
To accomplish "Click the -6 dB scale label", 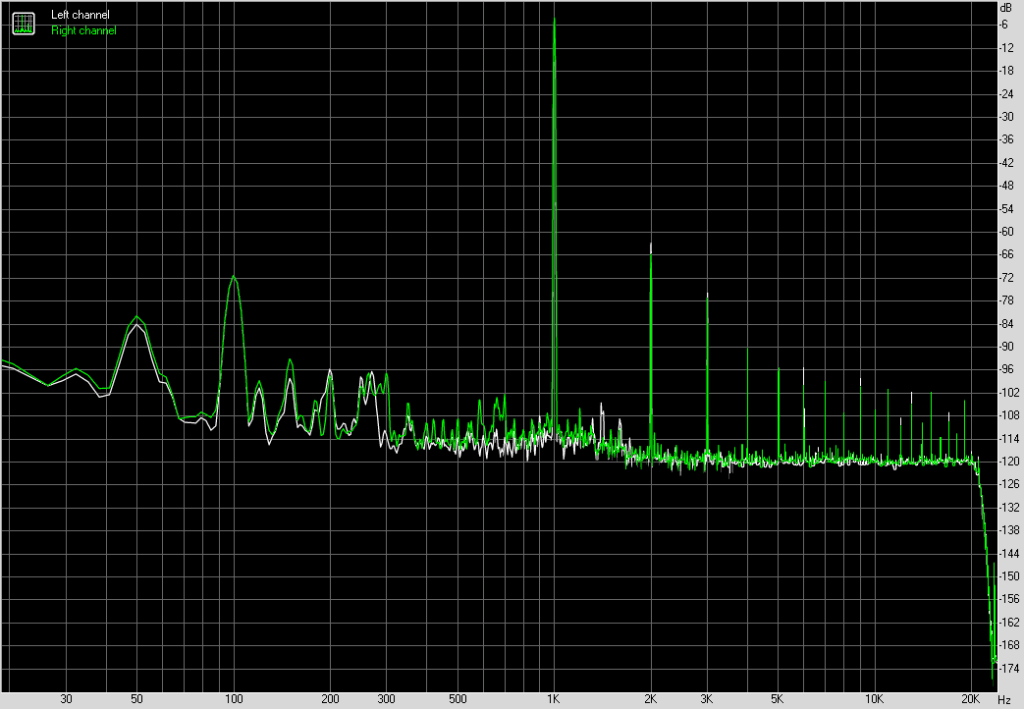I will pos(1004,25).
